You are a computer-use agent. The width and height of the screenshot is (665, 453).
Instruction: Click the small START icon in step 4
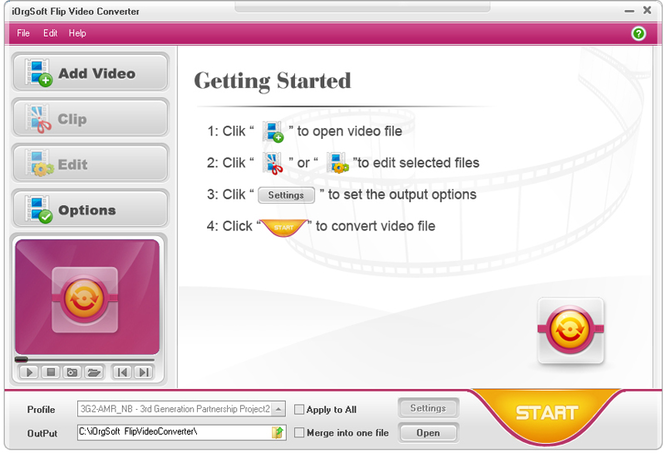(x=284, y=227)
